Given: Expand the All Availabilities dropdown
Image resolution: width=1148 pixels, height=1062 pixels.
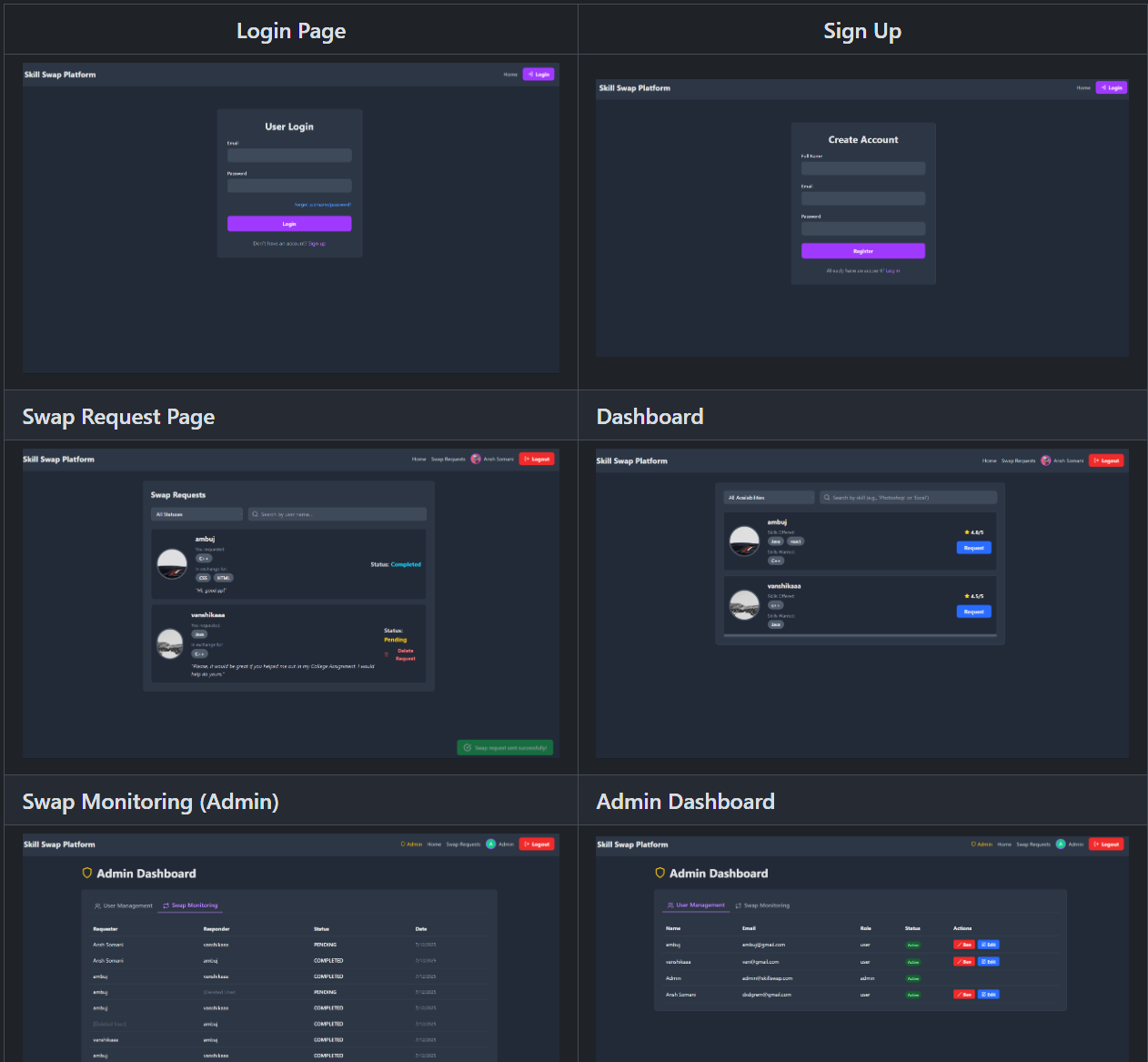Looking at the screenshot, I should (x=770, y=498).
